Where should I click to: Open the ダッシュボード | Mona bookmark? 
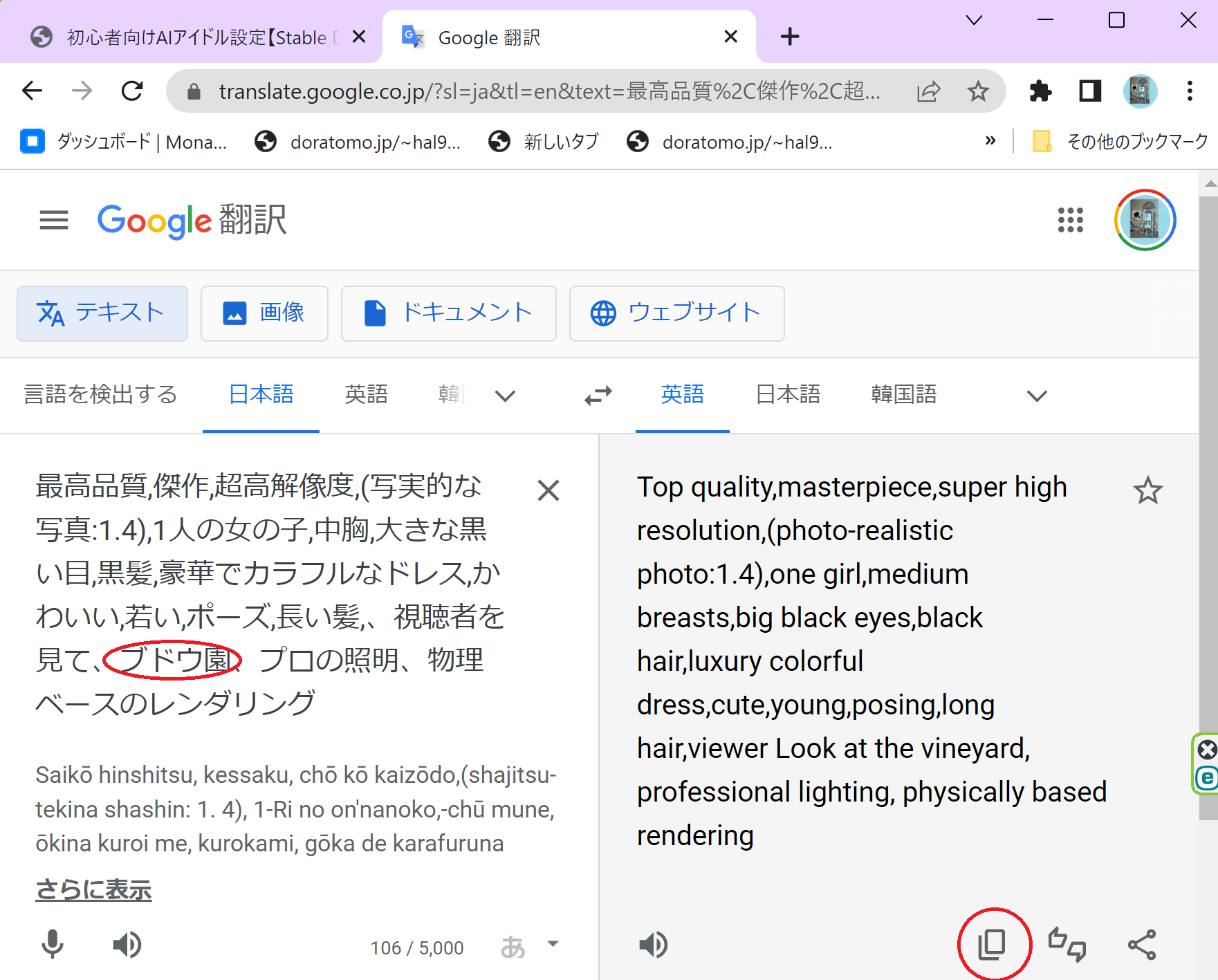[124, 142]
